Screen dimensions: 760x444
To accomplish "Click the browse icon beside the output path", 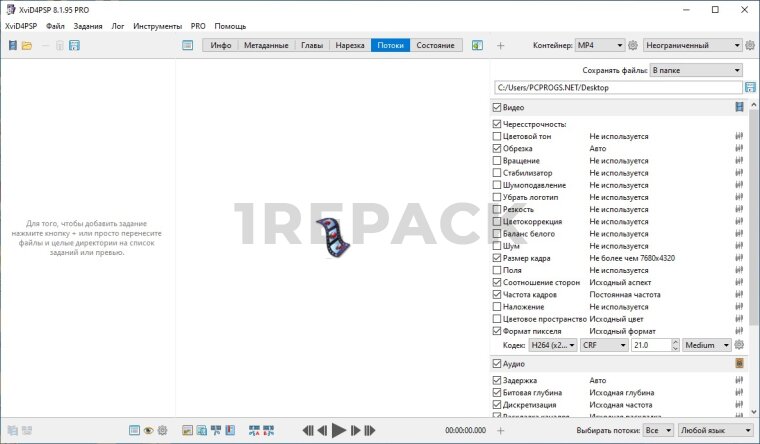I will (750, 88).
